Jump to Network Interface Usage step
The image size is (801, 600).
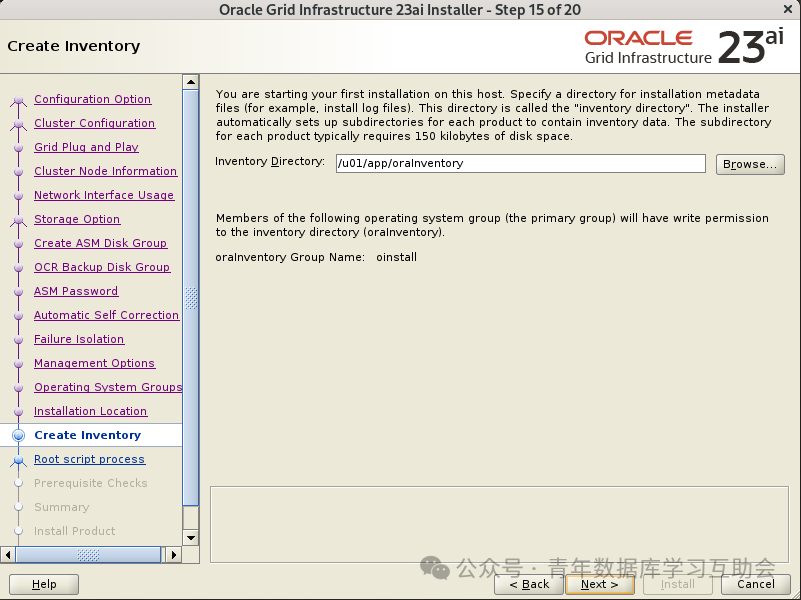coord(104,195)
